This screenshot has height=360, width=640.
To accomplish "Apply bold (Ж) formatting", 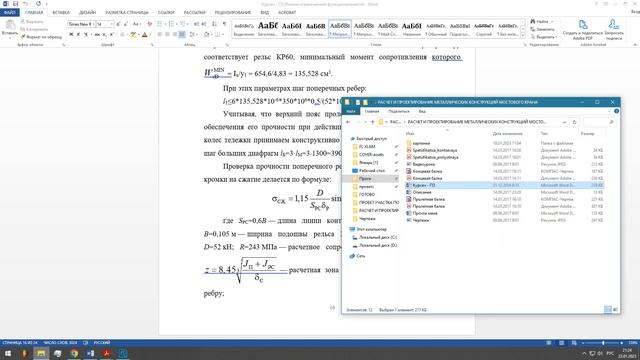I will [71, 35].
